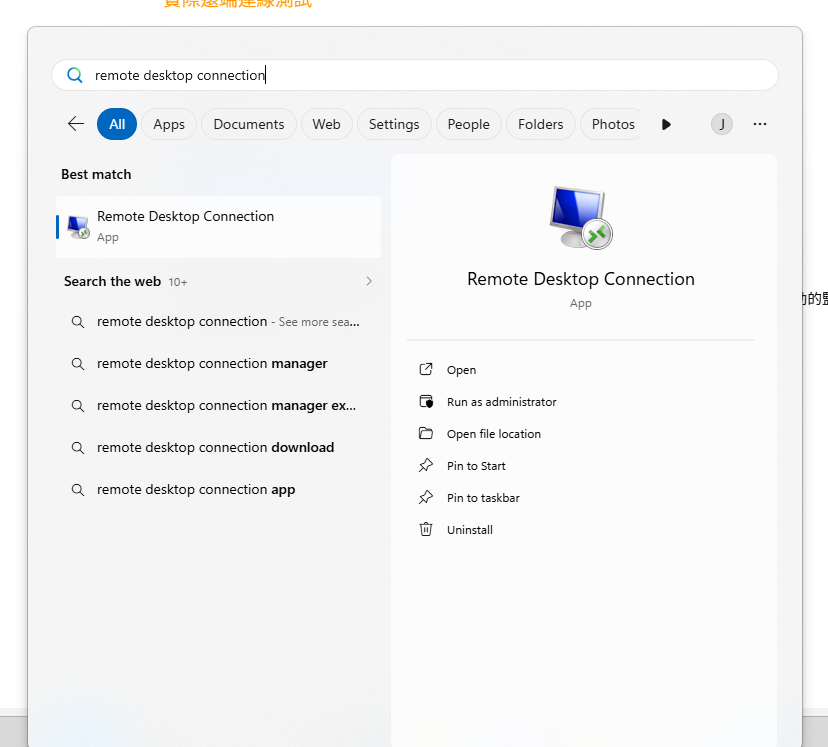This screenshot has height=747, width=828.
Task: Expand Search the web chevron
Action: pyautogui.click(x=369, y=281)
